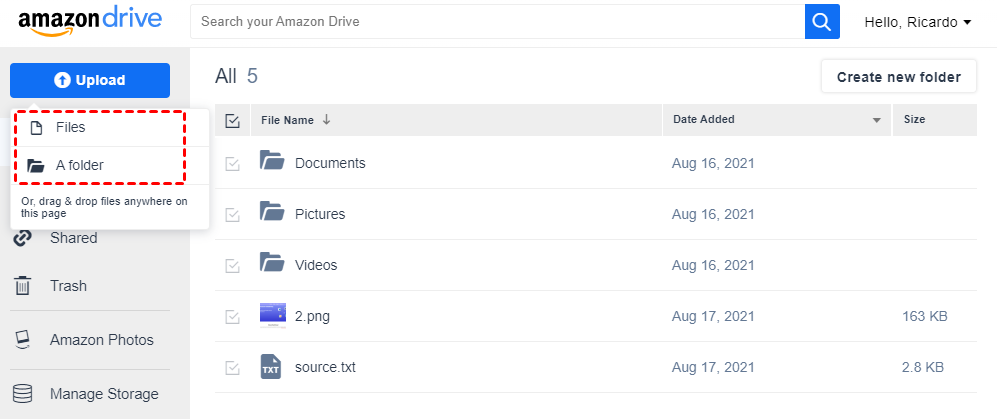Toggle the select-all checkbox in header
Image resolution: width=997 pixels, height=419 pixels.
(x=233, y=120)
